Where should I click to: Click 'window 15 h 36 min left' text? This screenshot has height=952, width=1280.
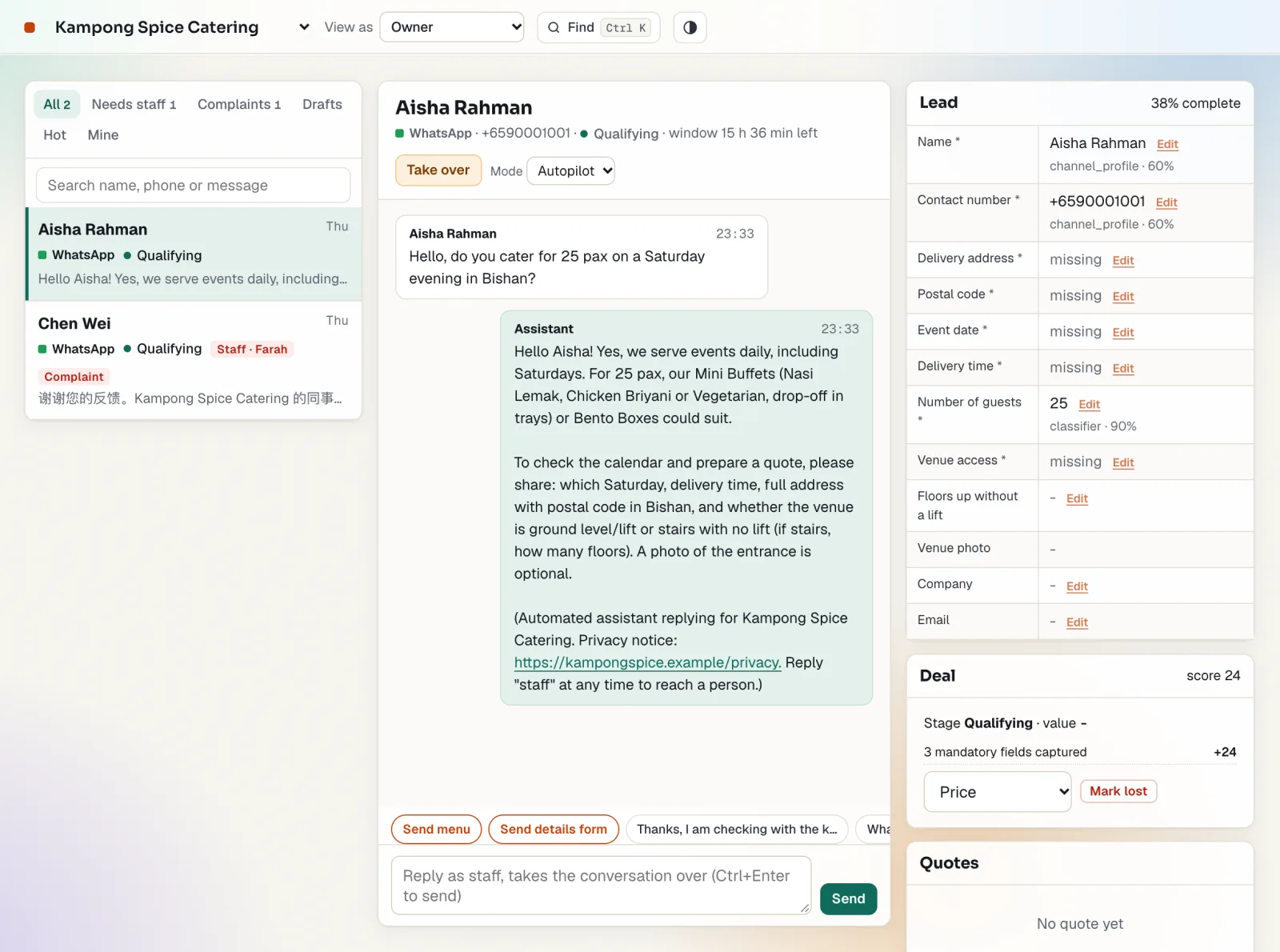pyautogui.click(x=743, y=133)
